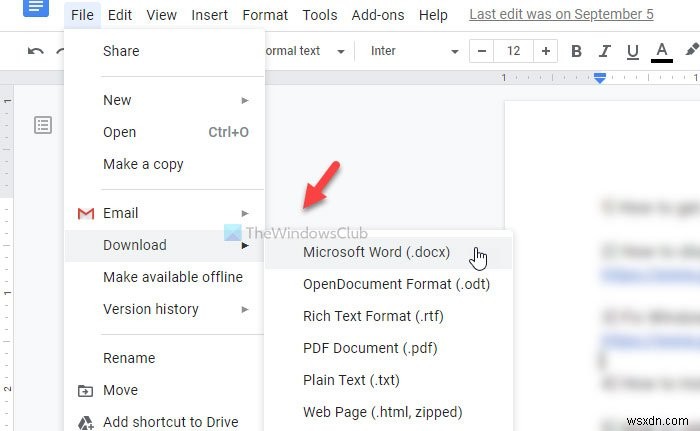Open the Inter font dropdown
Image resolution: width=700 pixels, height=431 pixels.
click(x=414, y=51)
